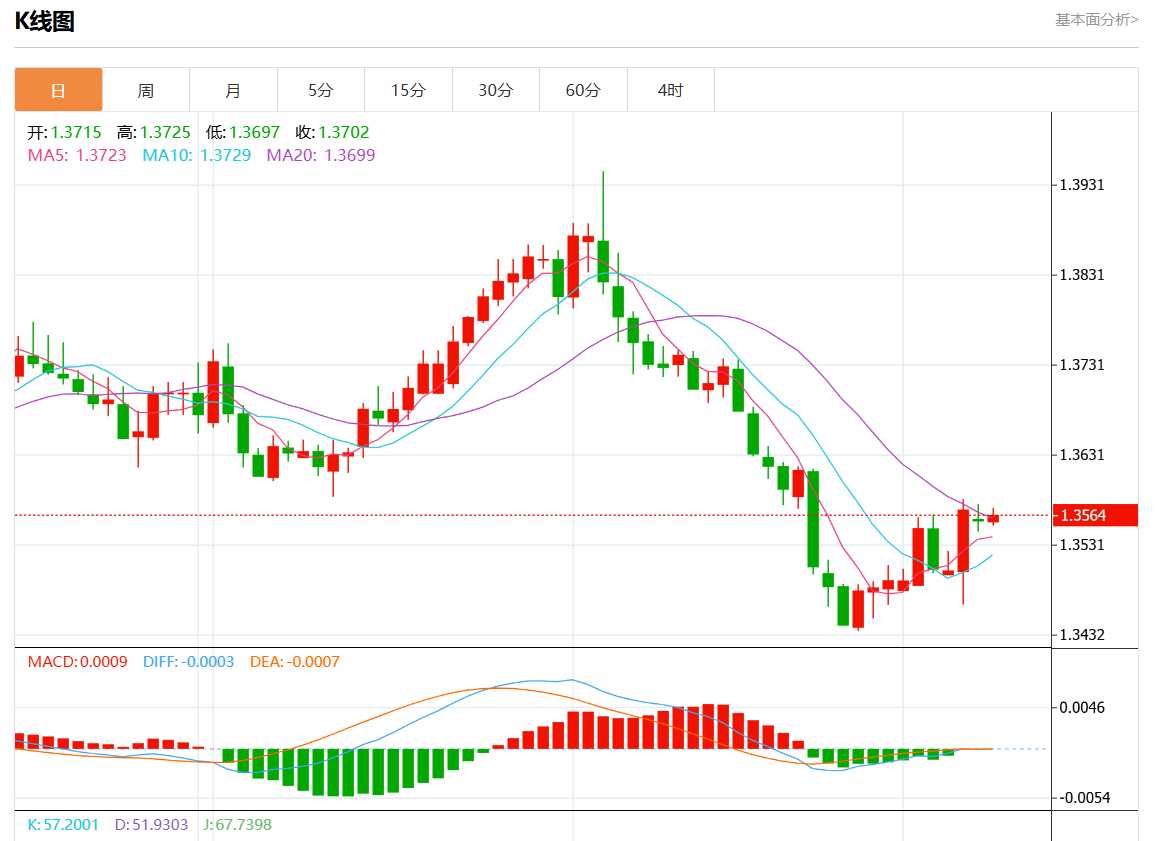The width and height of the screenshot is (1157, 841).
Task: Open the 30分 interval tab
Action: click(496, 90)
